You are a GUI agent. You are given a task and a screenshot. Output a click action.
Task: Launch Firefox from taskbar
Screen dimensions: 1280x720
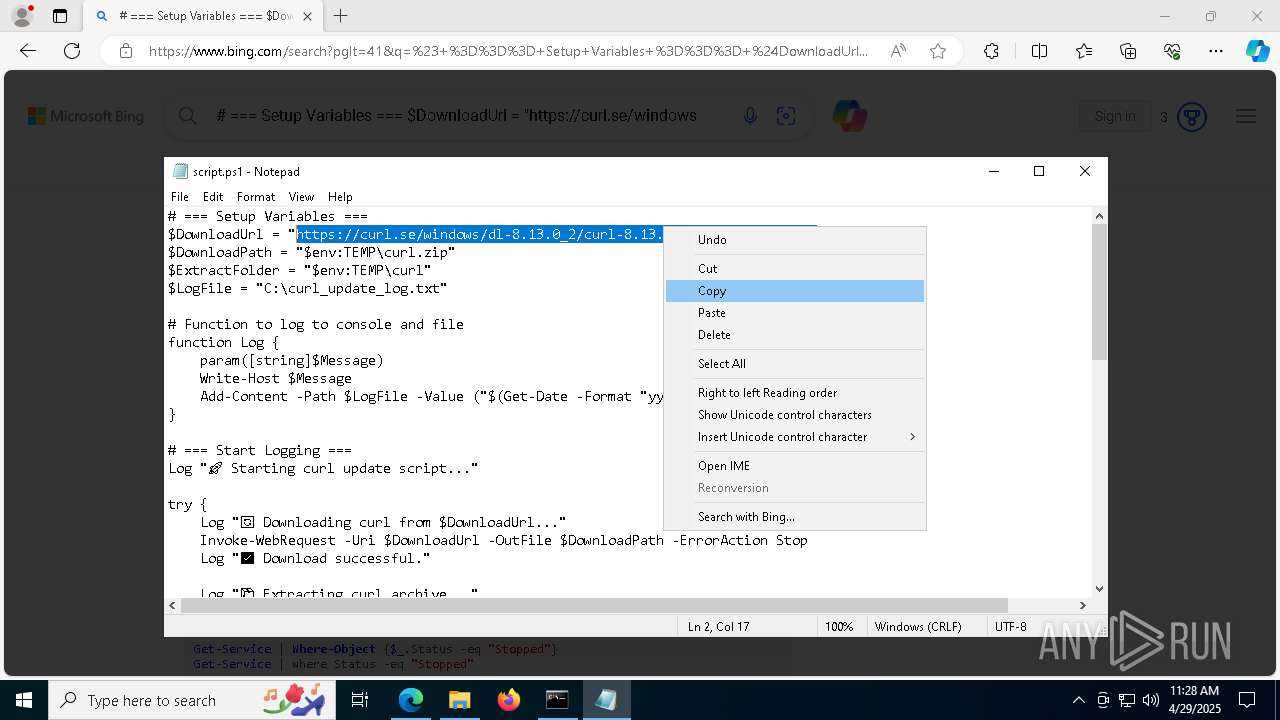point(508,700)
